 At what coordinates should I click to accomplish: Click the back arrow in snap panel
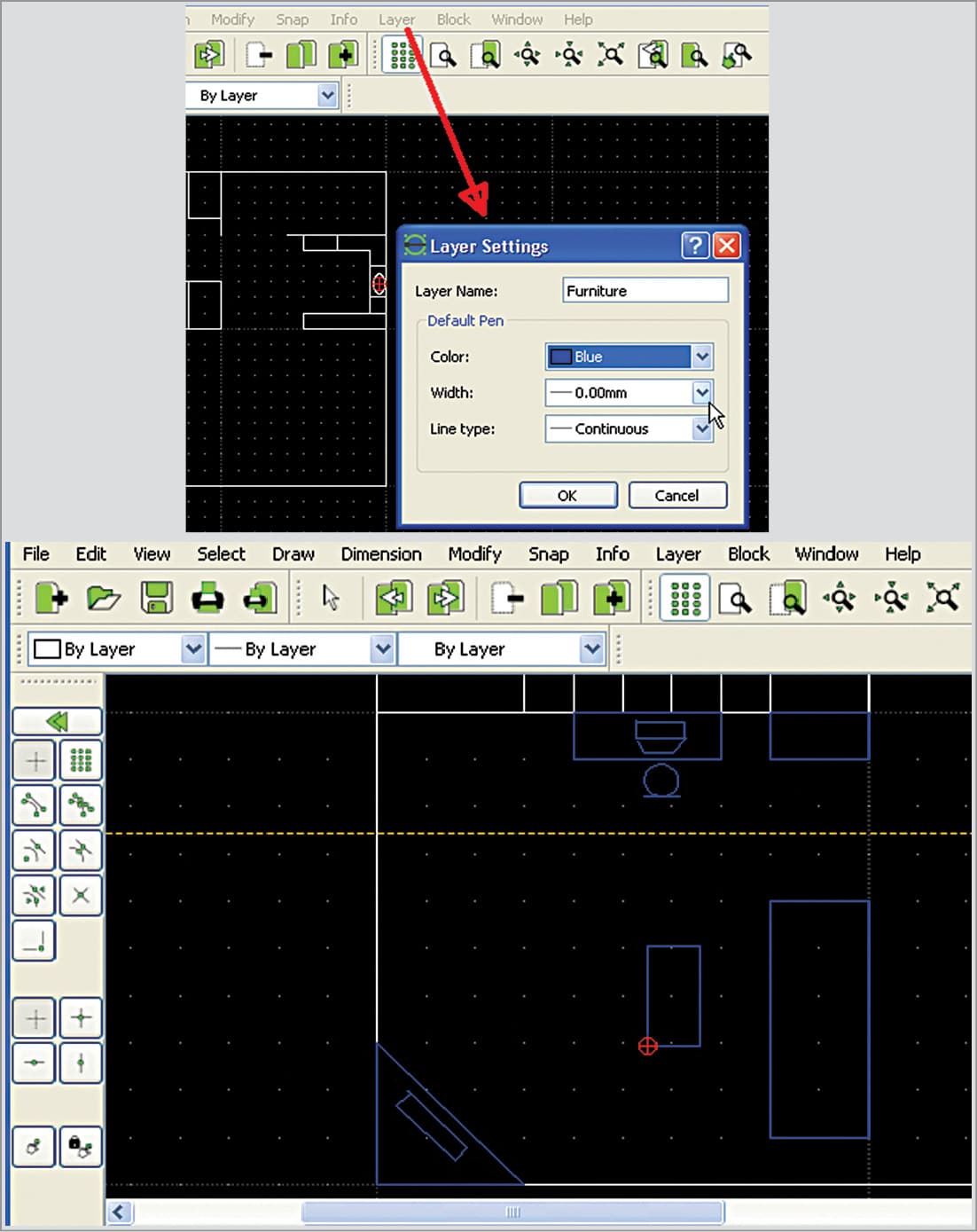click(x=57, y=721)
